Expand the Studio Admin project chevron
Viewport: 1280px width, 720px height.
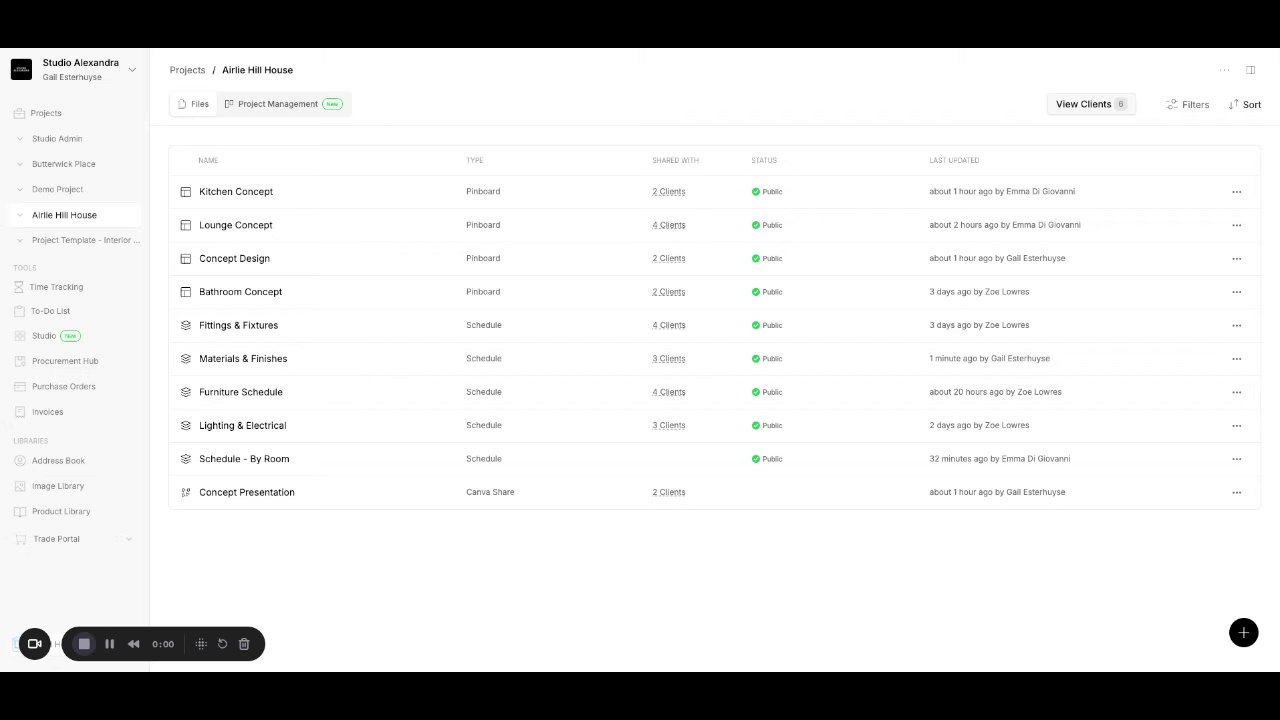tap(20, 139)
